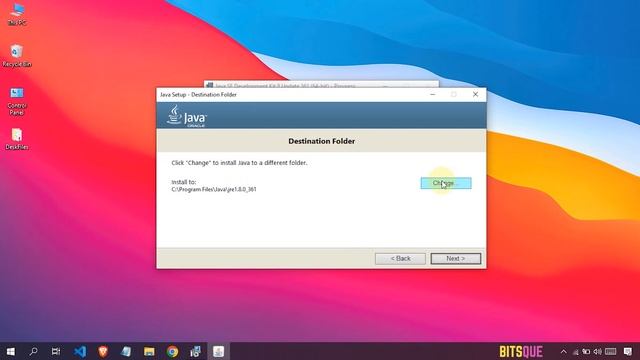Minimize the Java Setup window
Image resolution: width=640 pixels, height=360 pixels.
433,94
